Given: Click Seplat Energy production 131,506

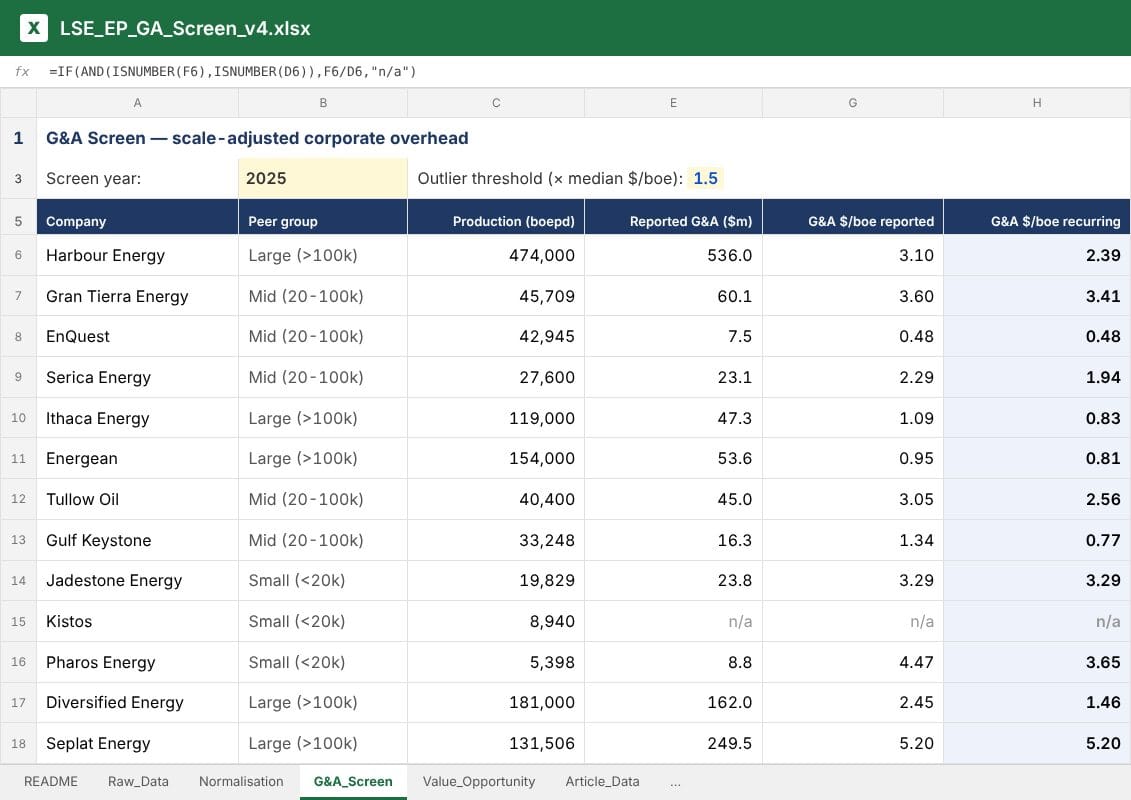Looking at the screenshot, I should click(496, 743).
